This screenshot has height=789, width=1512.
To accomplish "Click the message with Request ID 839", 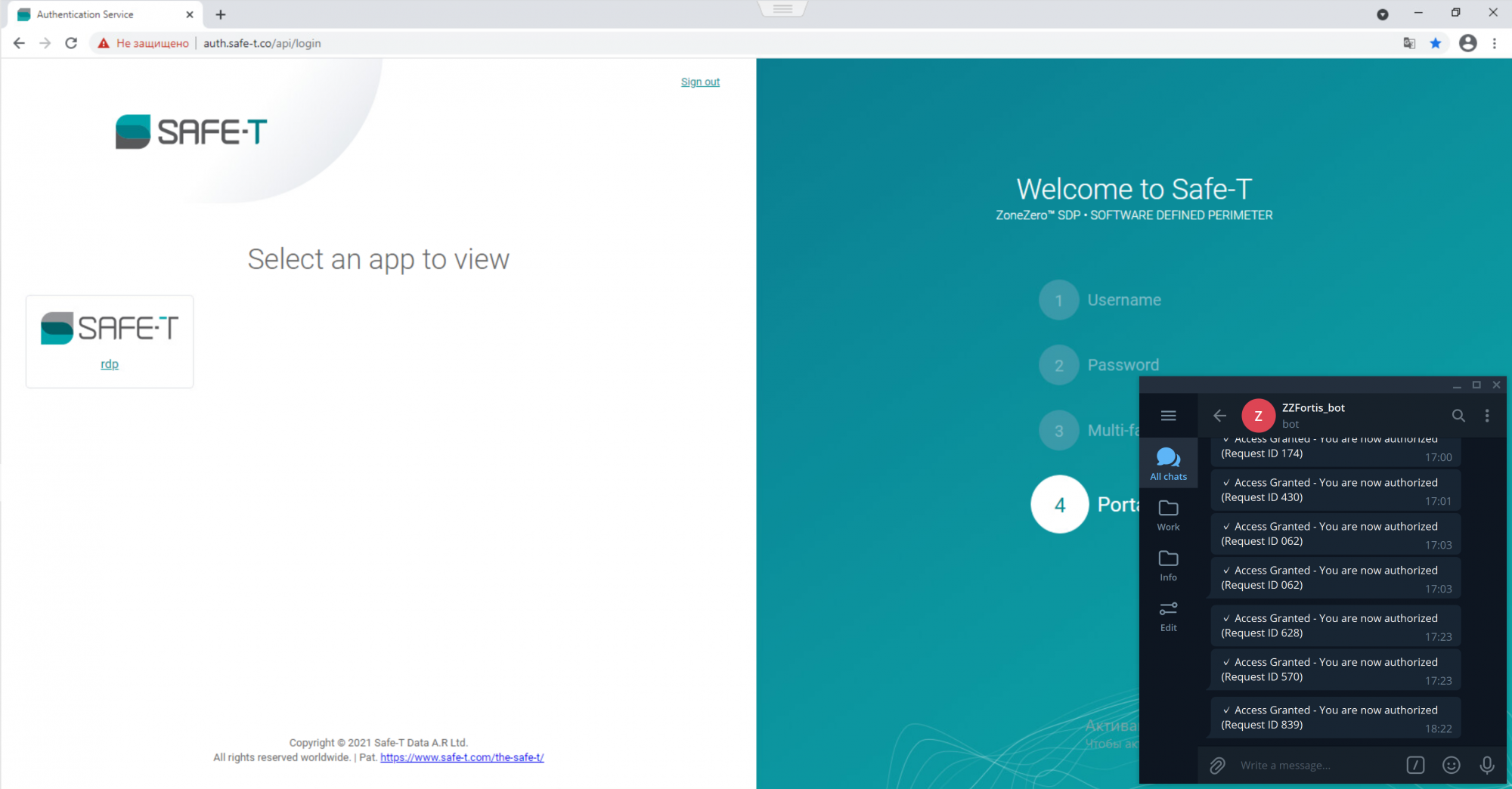I will [1335, 717].
